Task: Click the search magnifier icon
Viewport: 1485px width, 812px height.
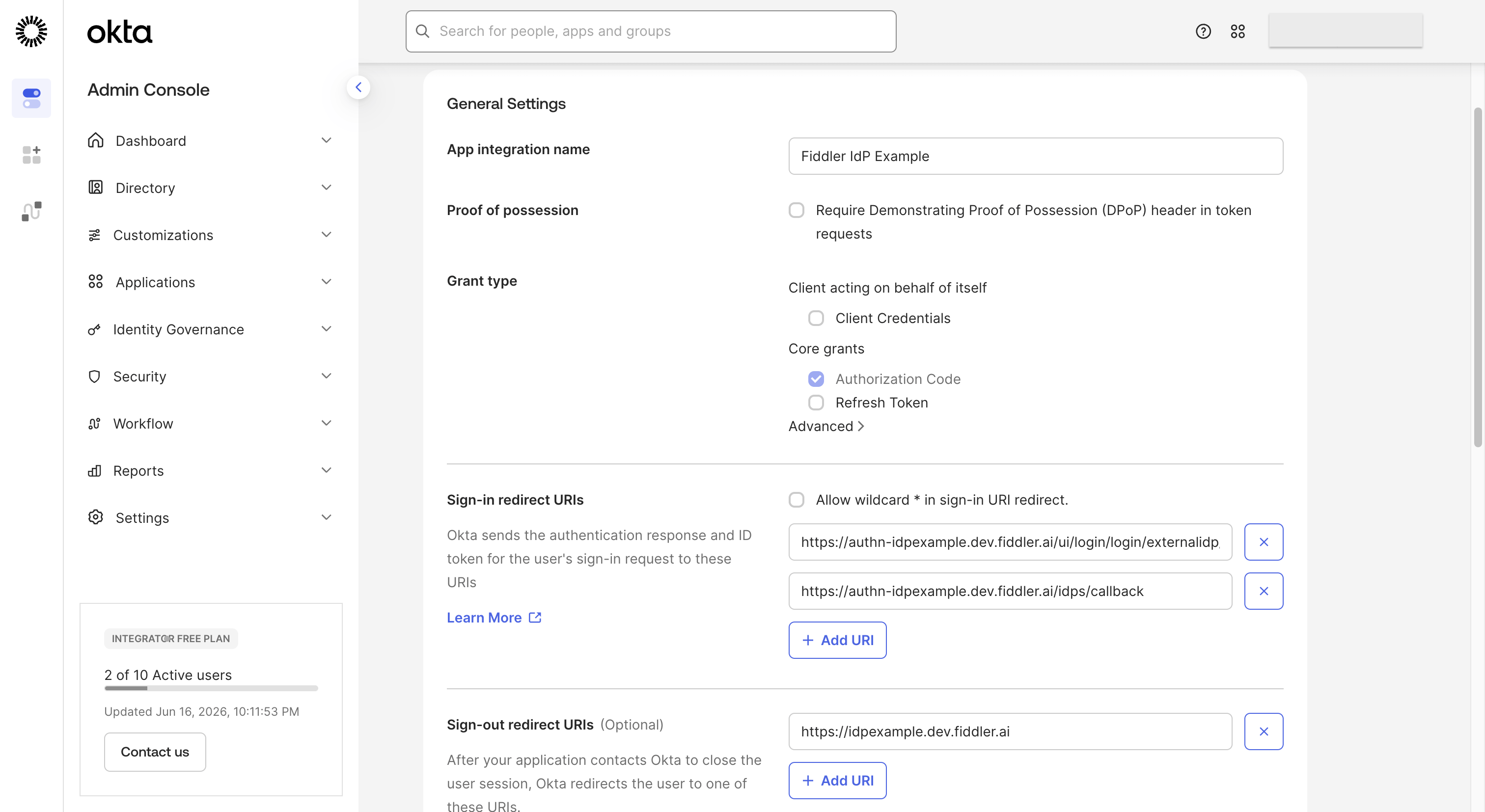Action: 422,31
